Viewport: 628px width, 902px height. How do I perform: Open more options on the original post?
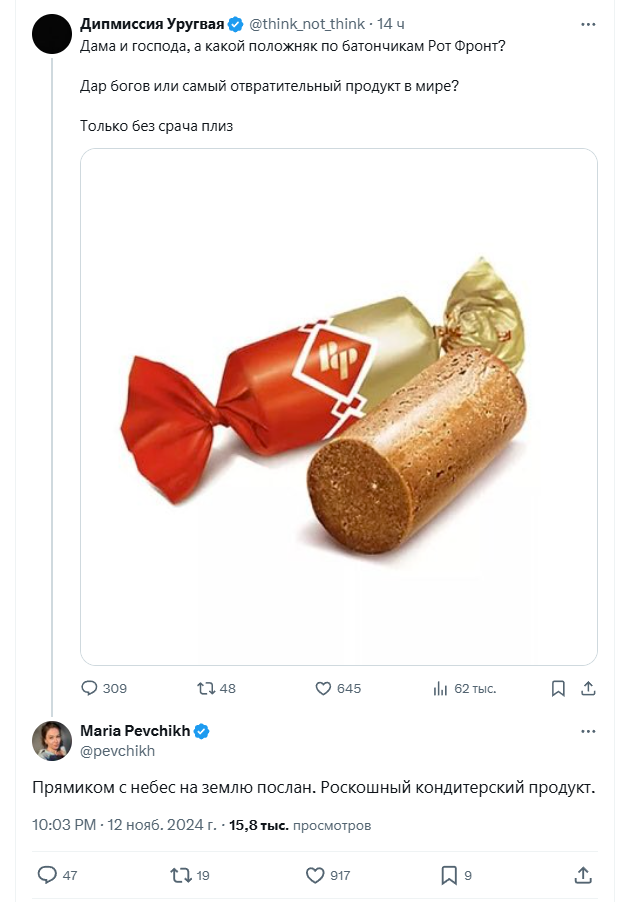point(588,23)
